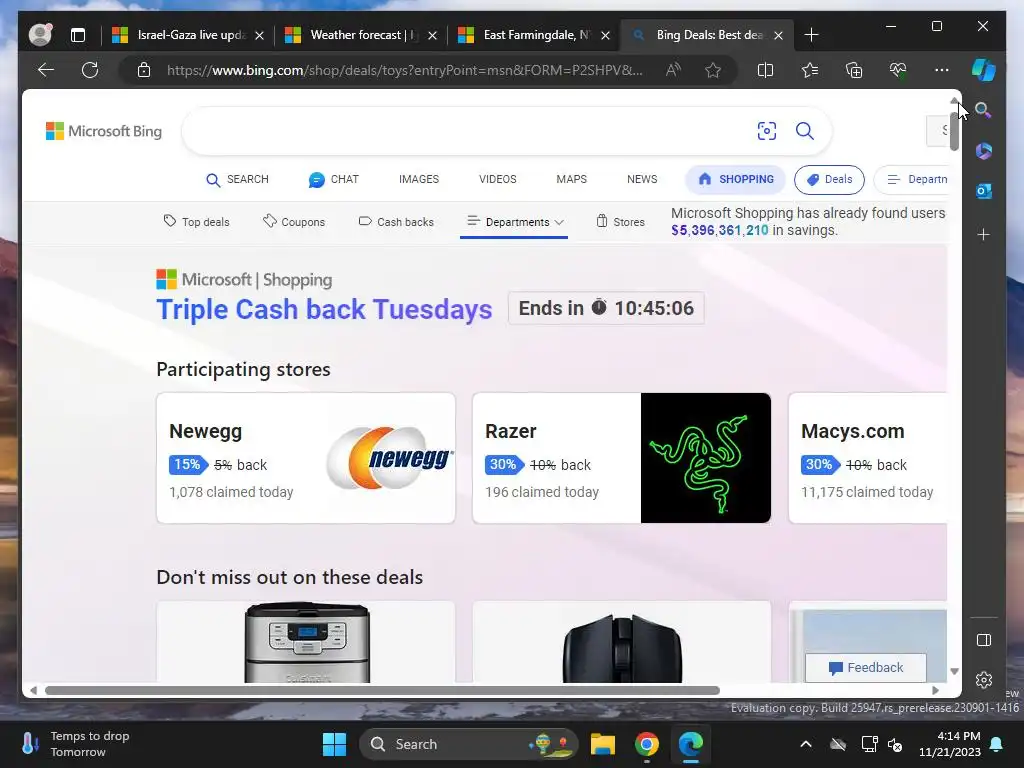Image resolution: width=1024 pixels, height=768 pixels.
Task: Add a sidebar app with plus icon
Action: (984, 234)
